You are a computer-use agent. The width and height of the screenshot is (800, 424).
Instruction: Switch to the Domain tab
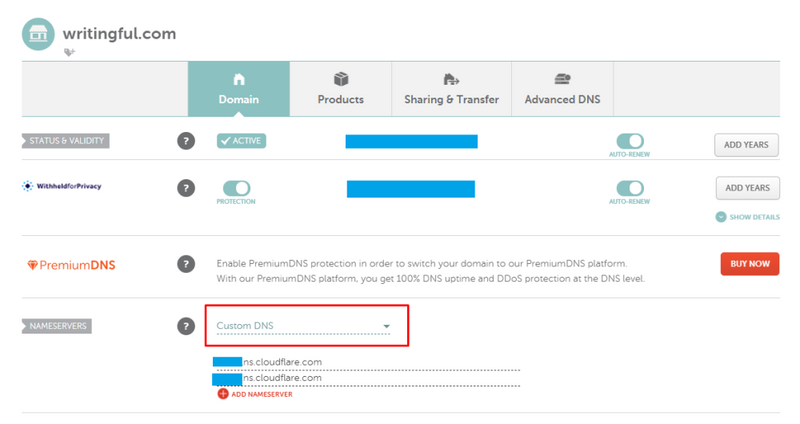239,89
